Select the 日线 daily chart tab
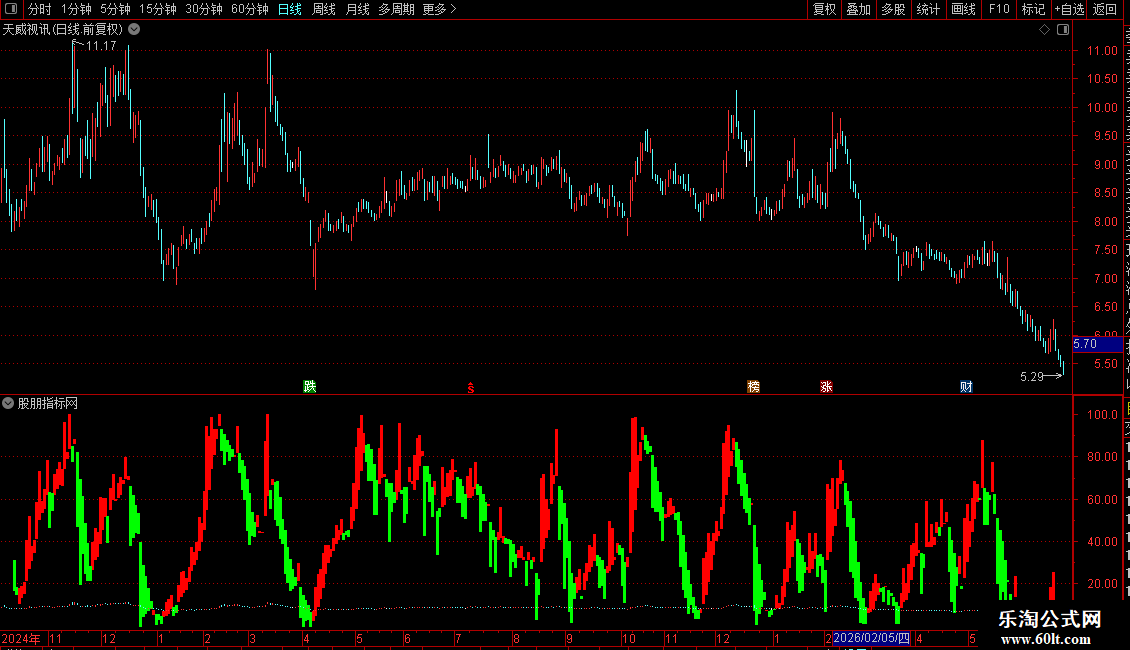 290,9
